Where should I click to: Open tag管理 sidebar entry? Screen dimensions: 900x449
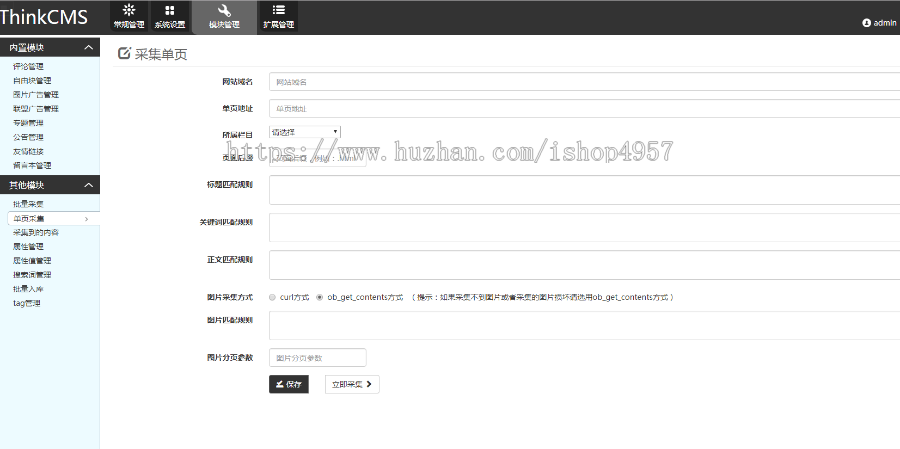pos(26,303)
